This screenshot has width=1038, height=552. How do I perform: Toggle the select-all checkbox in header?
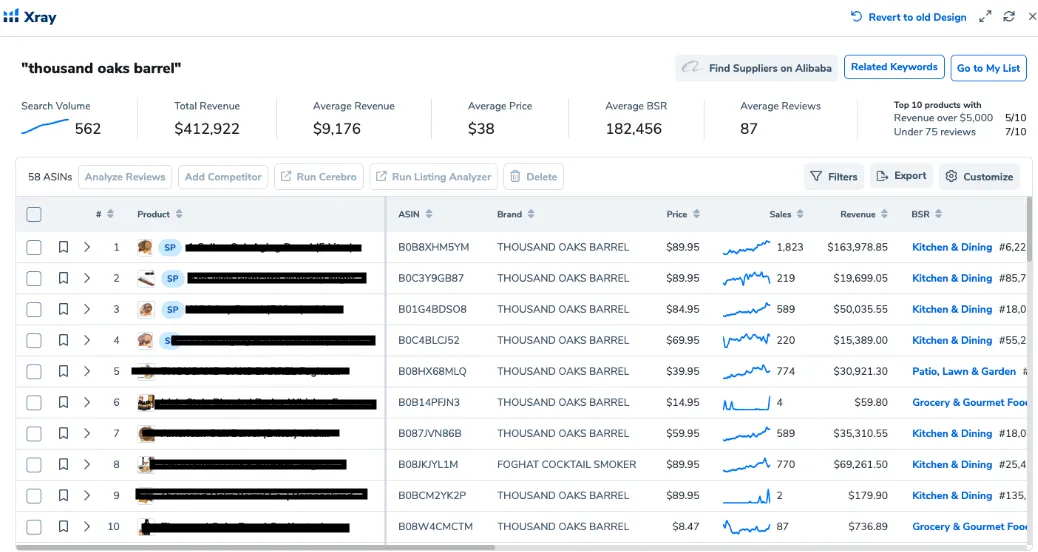pyautogui.click(x=34, y=214)
